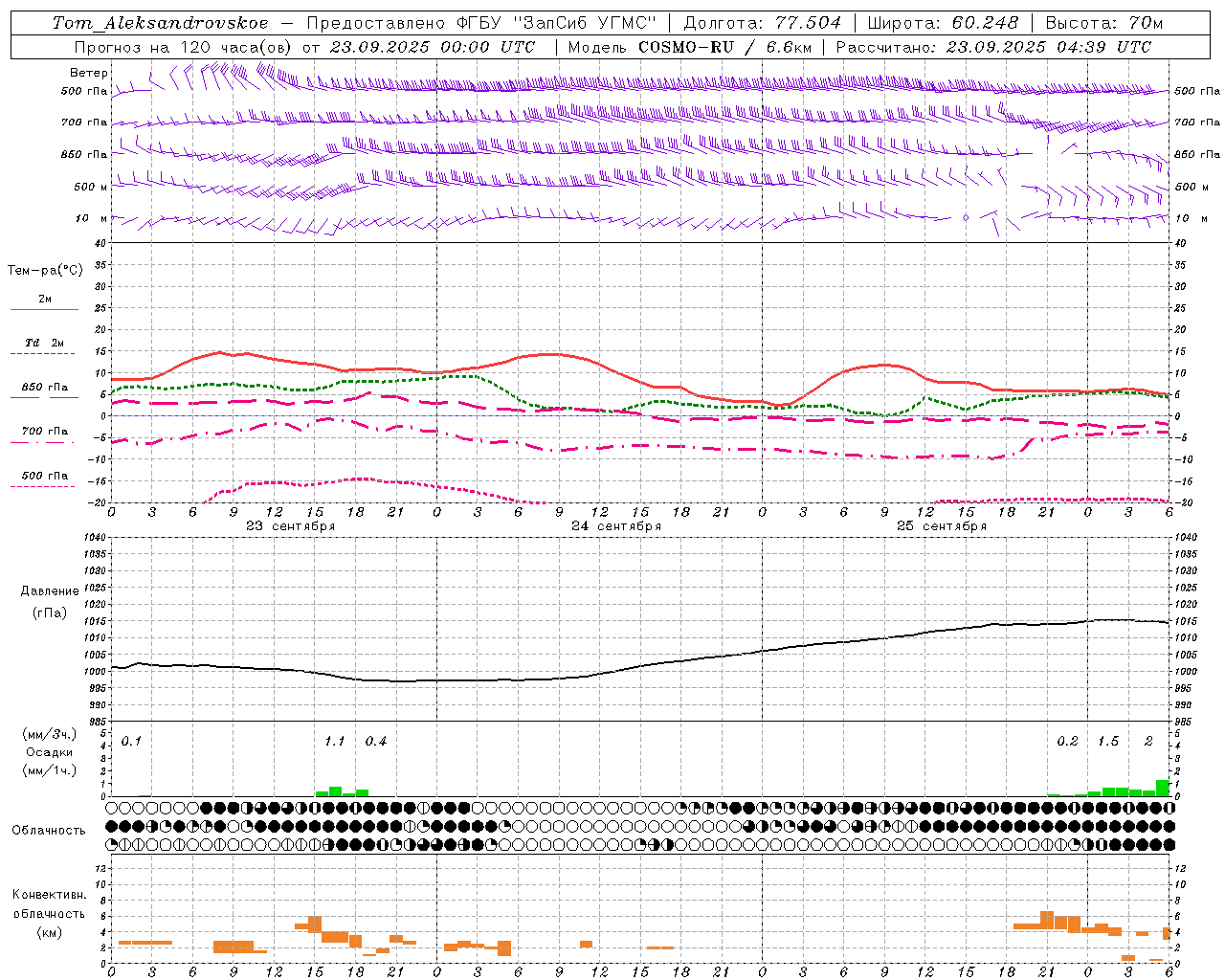Click the station name Tom_Aleksandrovskoe
The width and height of the screenshot is (1225, 980).
pos(160,23)
